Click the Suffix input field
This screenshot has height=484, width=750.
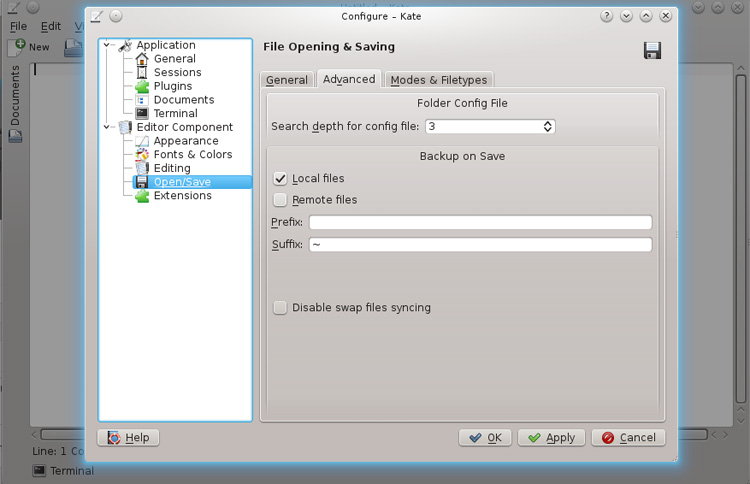(x=480, y=244)
